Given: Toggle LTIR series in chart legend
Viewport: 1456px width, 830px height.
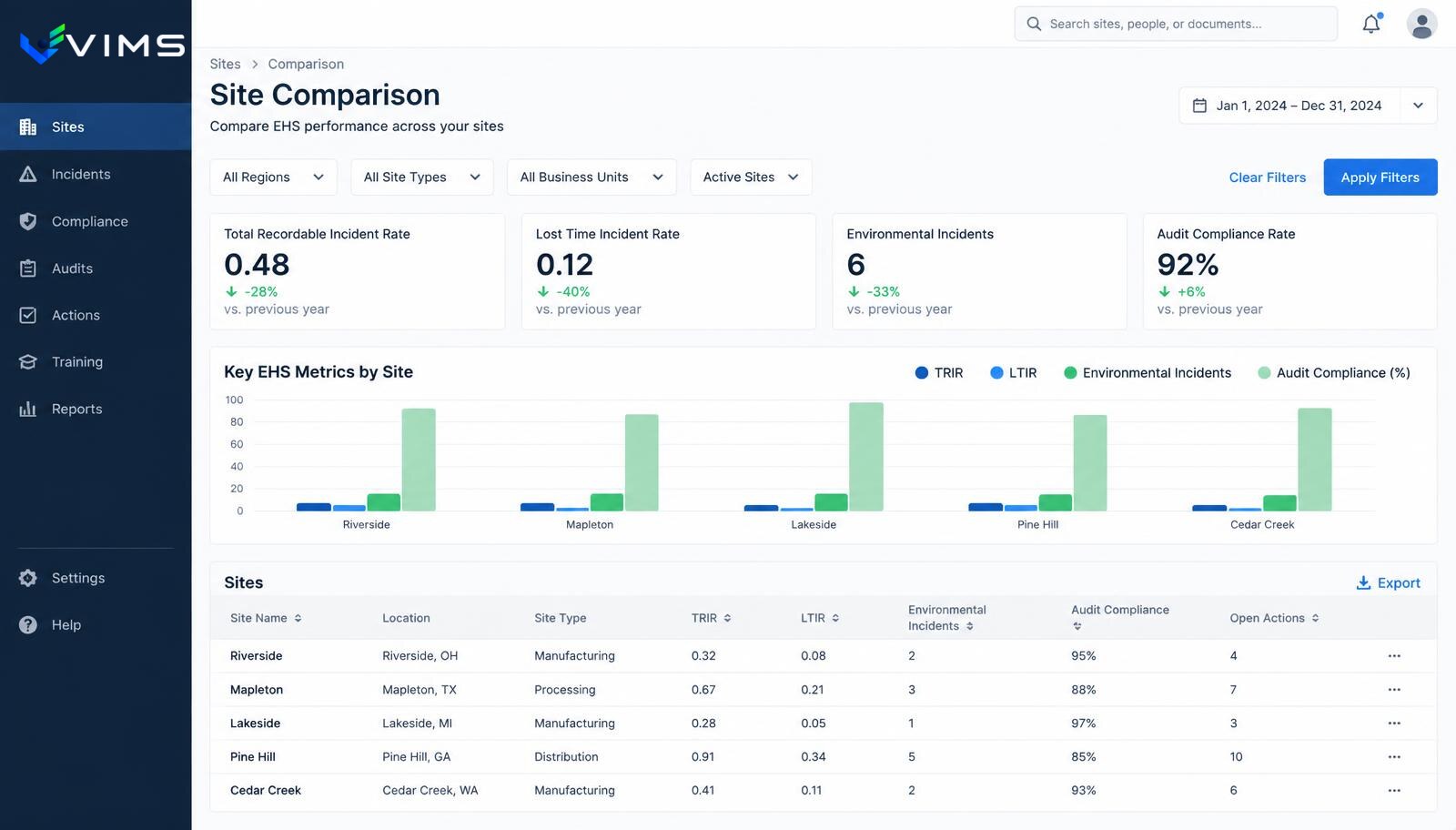Looking at the screenshot, I should 1013,372.
